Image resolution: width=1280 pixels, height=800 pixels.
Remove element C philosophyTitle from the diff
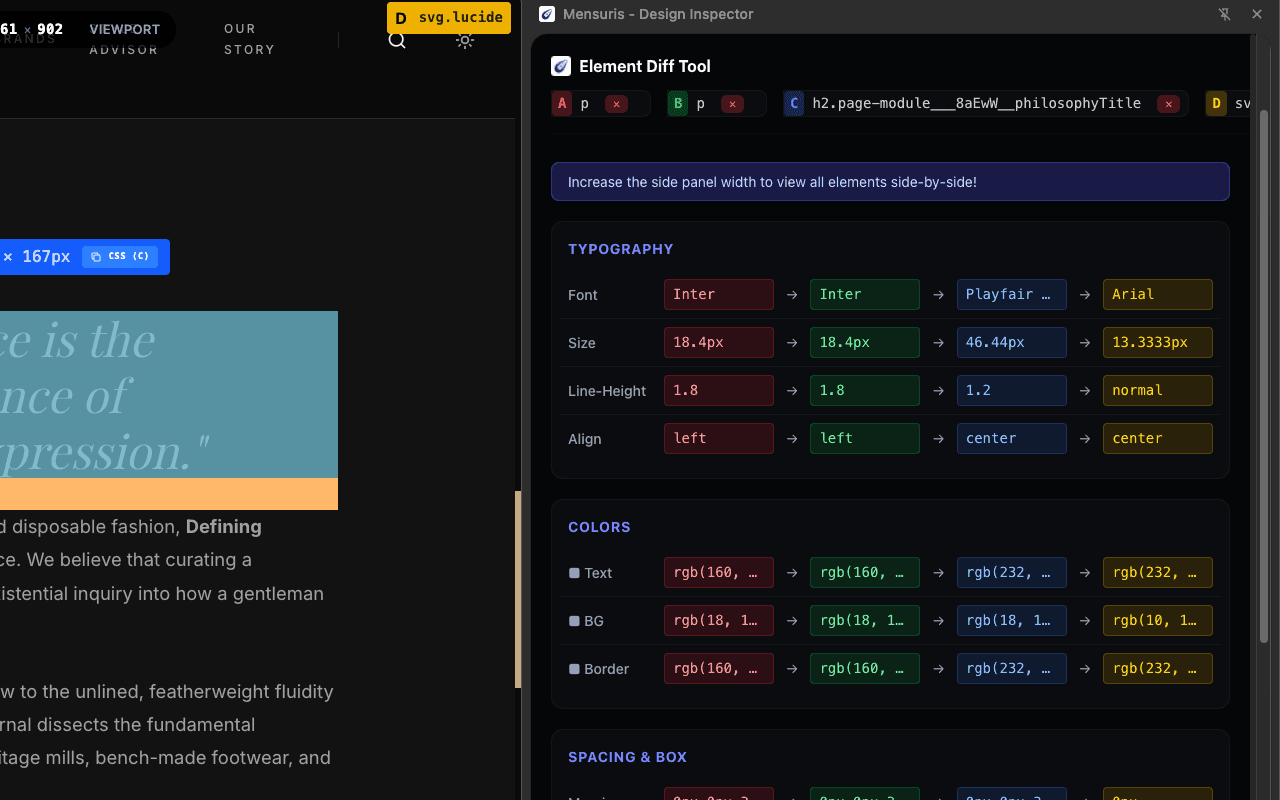click(1168, 104)
